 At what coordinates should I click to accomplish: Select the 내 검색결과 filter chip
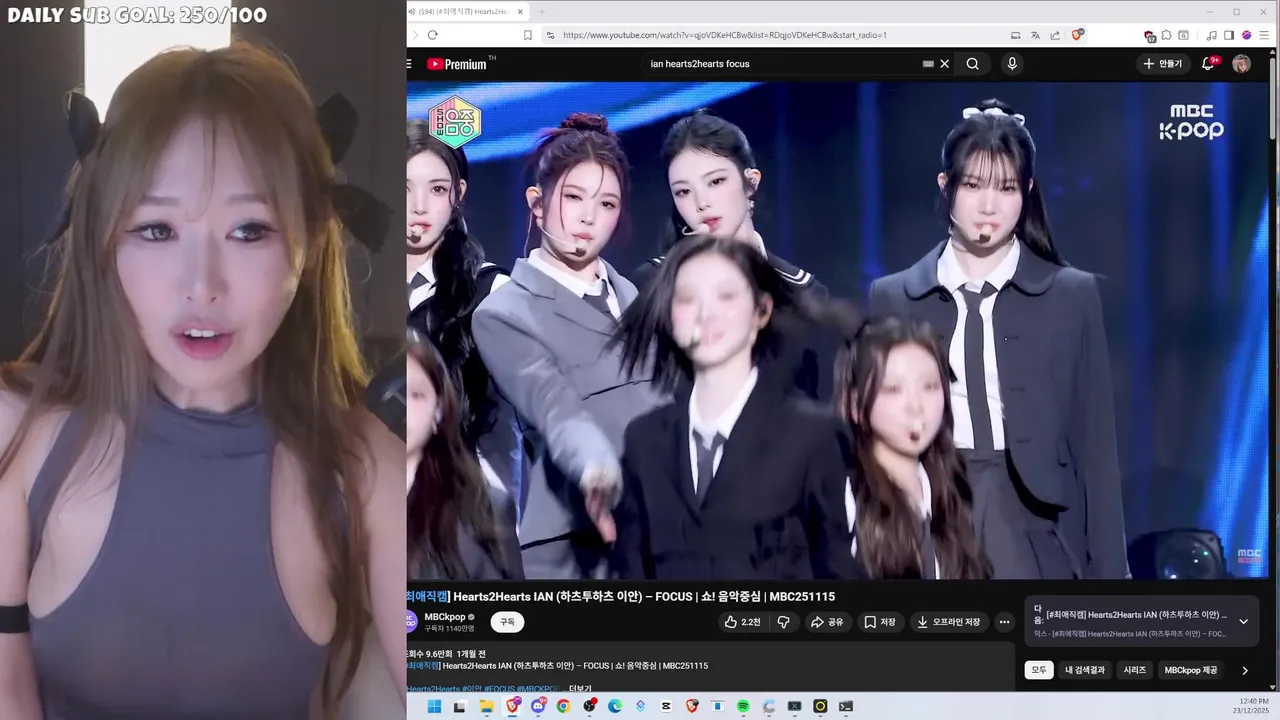tap(1085, 670)
